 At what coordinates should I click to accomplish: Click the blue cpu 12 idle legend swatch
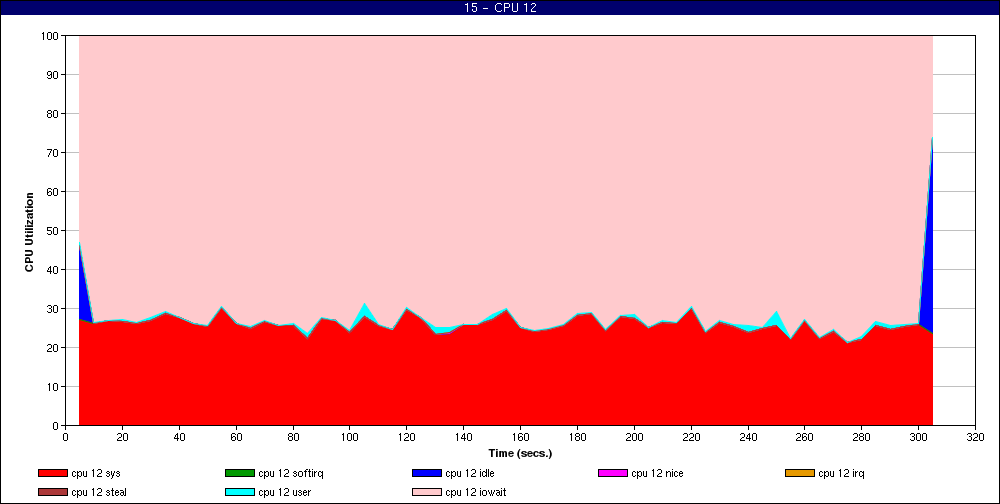pyautogui.click(x=427, y=473)
